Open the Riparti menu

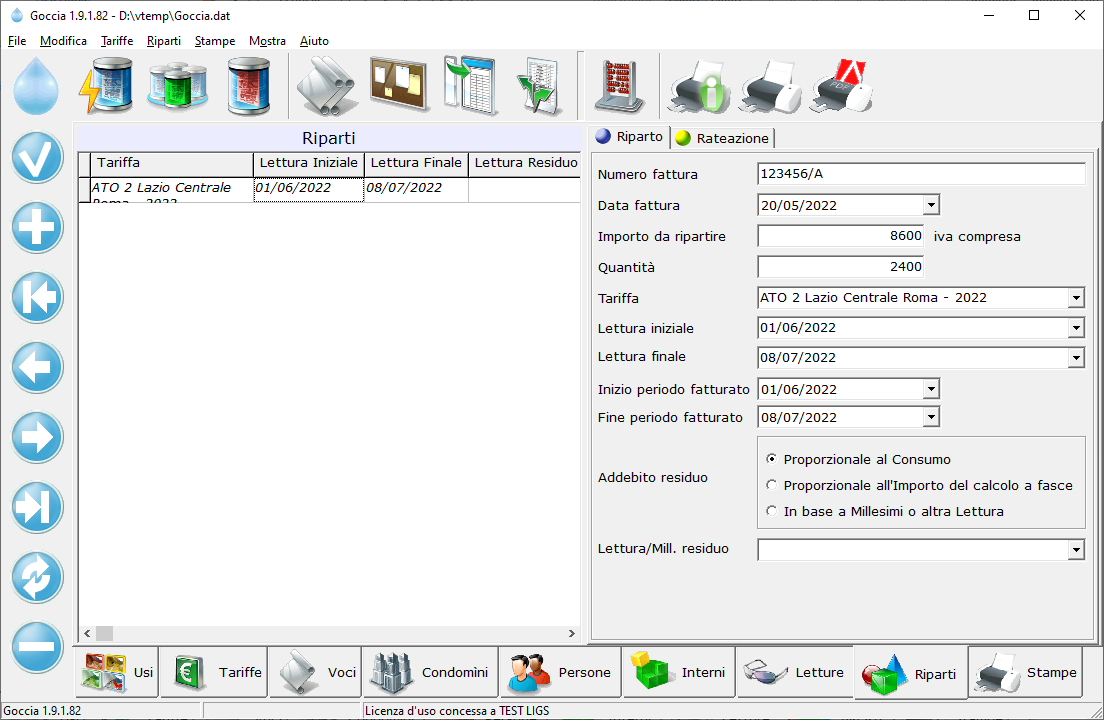tap(164, 41)
